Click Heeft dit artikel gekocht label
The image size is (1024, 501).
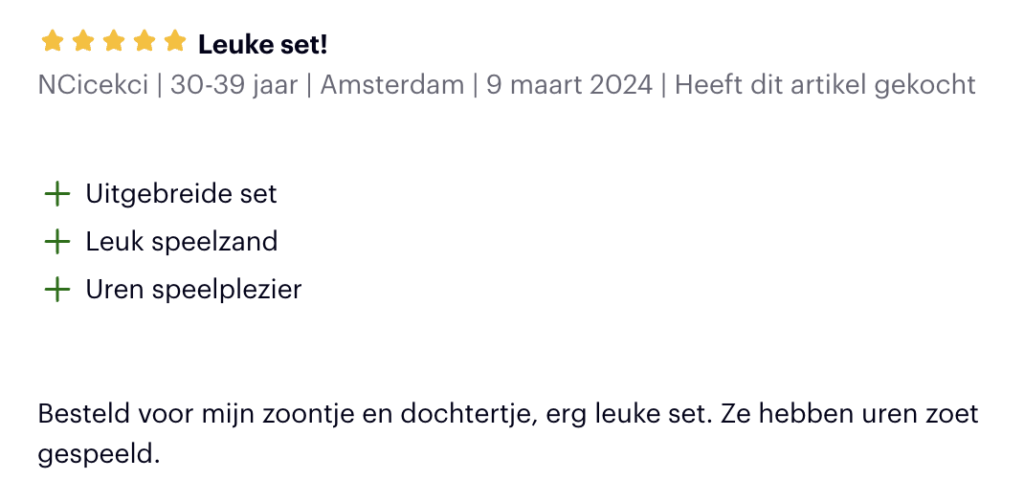pos(825,85)
